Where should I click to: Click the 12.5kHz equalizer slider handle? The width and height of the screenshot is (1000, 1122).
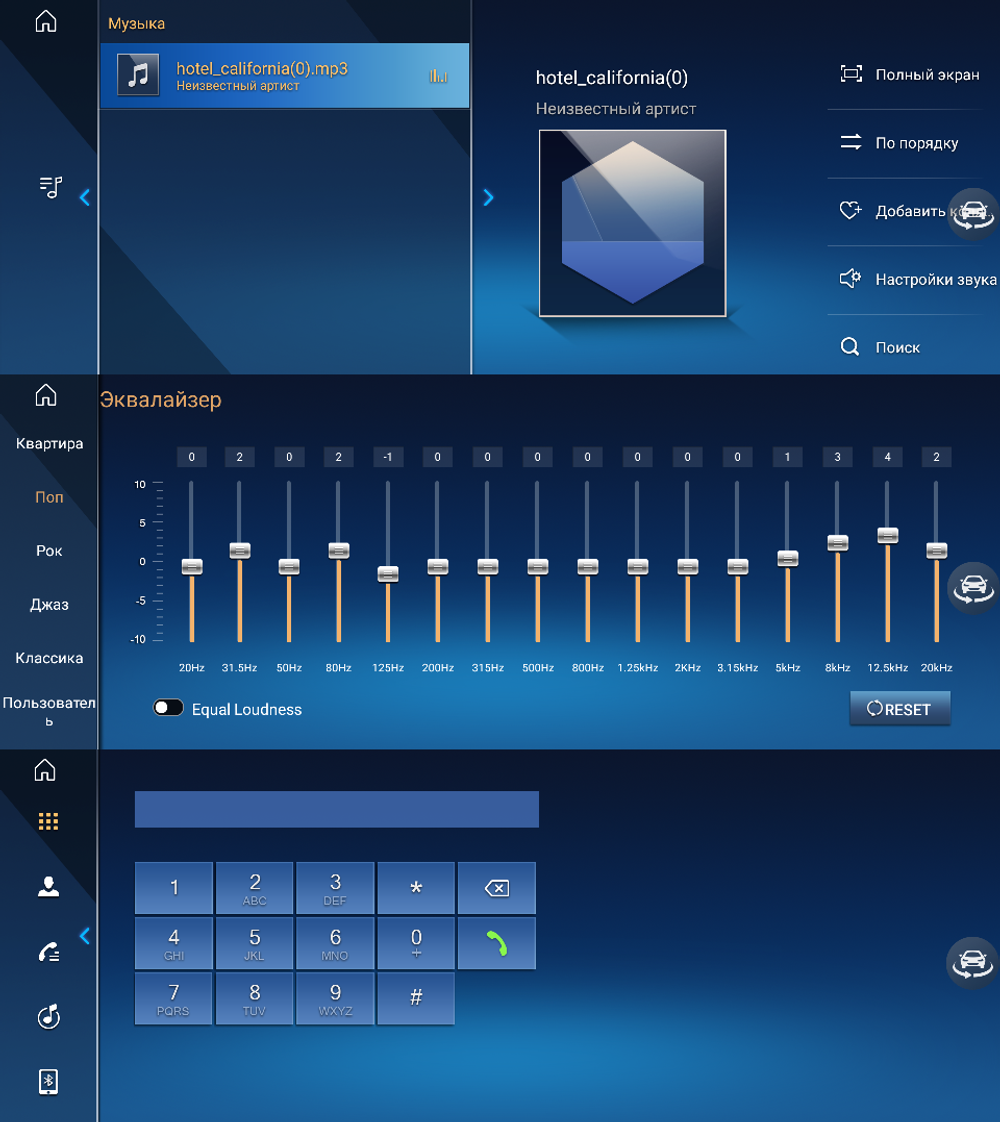[887, 535]
